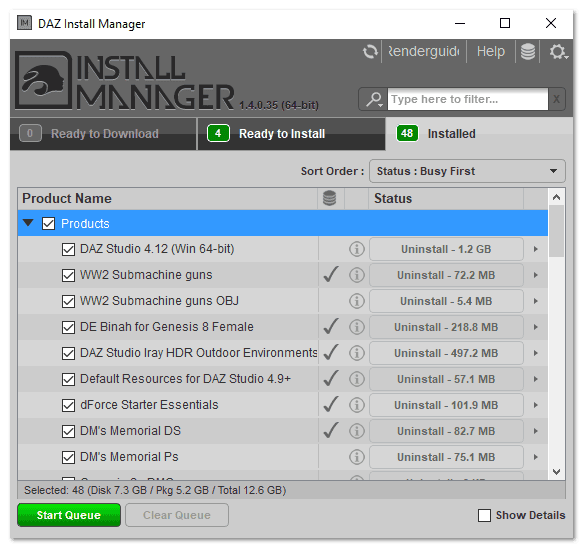This screenshot has height=548, width=582.
Task: Expand arrow for DAZ Studio 4.12 row
Action: coord(536,249)
